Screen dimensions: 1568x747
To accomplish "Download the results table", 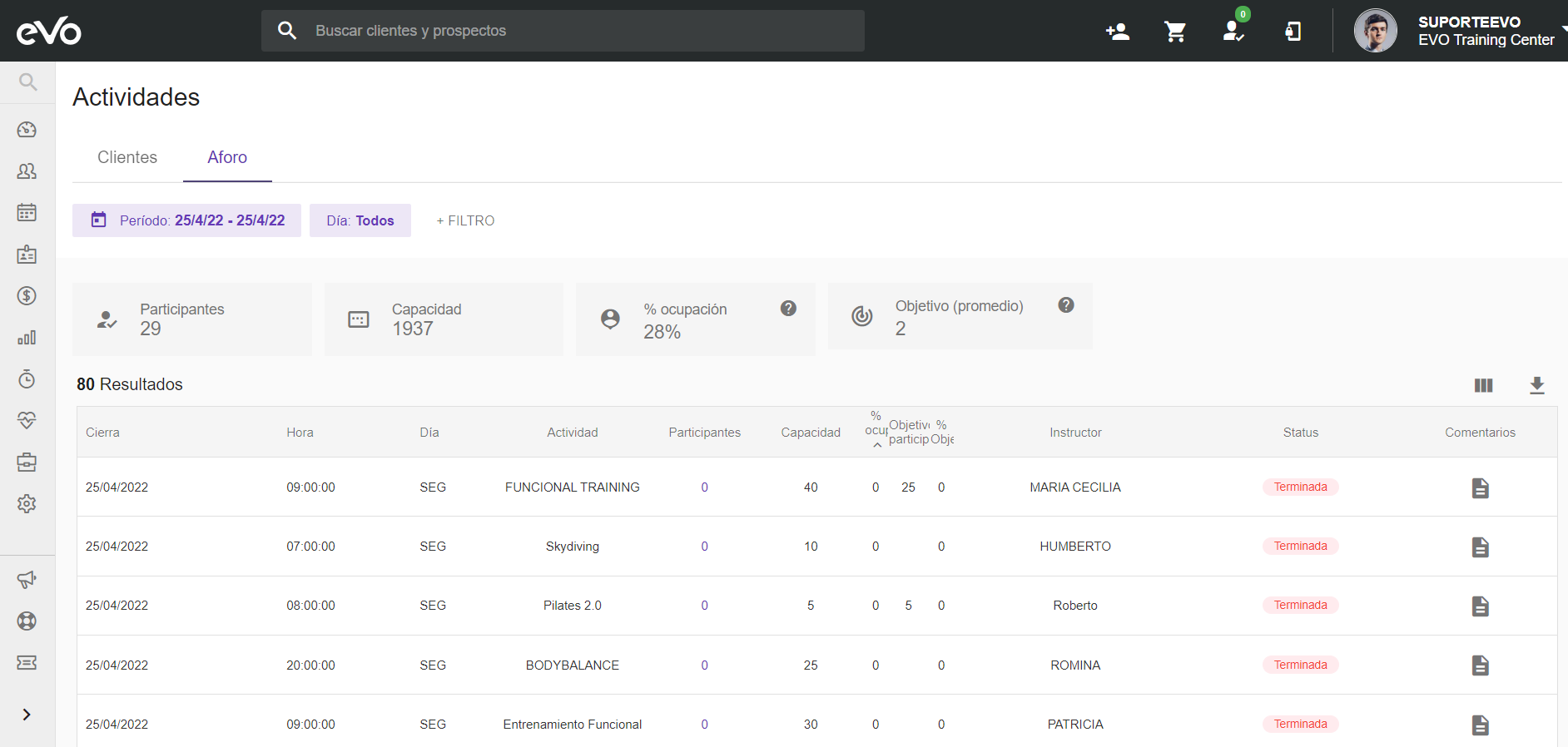I will pyautogui.click(x=1536, y=385).
